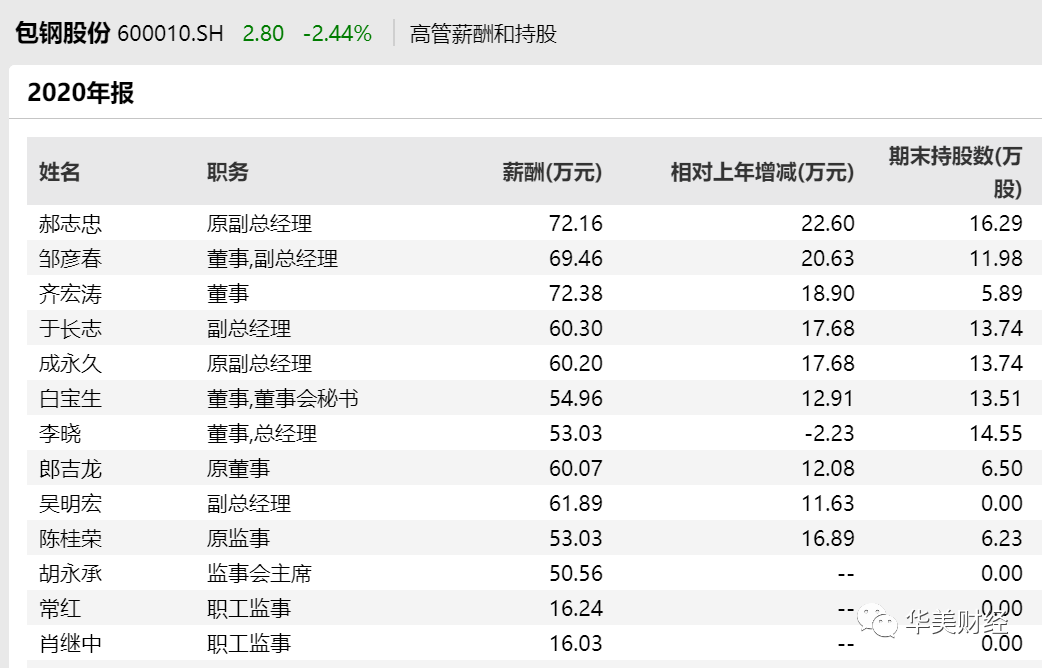
Task: Select the stock code 600010.SH
Action: [170, 34]
